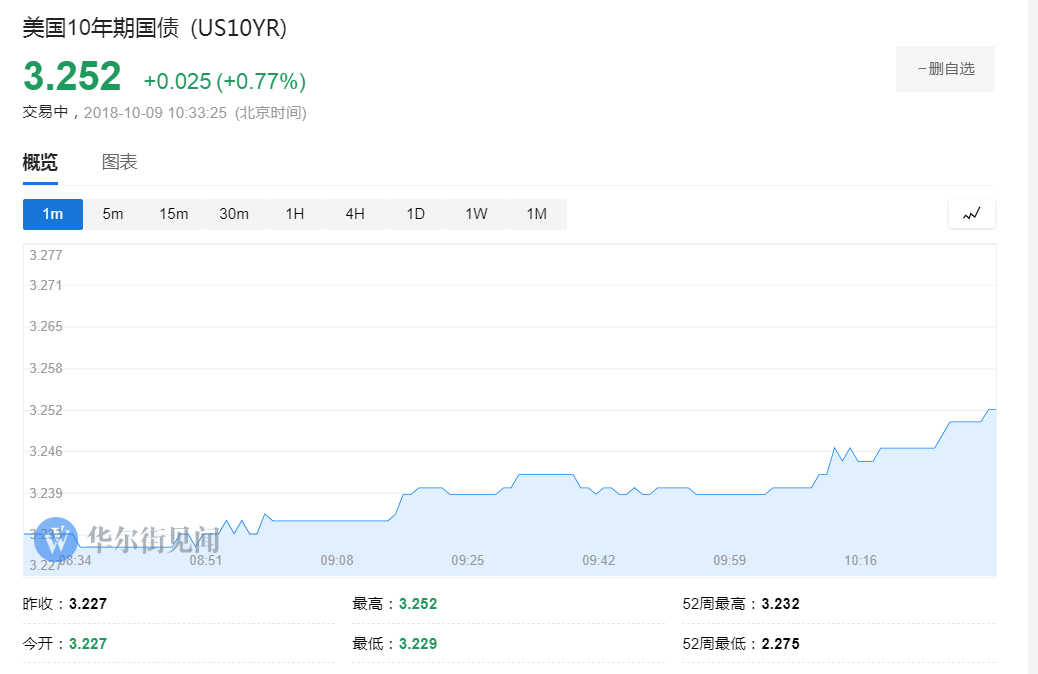The image size is (1038, 674).
Task: Set chart interval to 30m
Action: click(x=234, y=214)
